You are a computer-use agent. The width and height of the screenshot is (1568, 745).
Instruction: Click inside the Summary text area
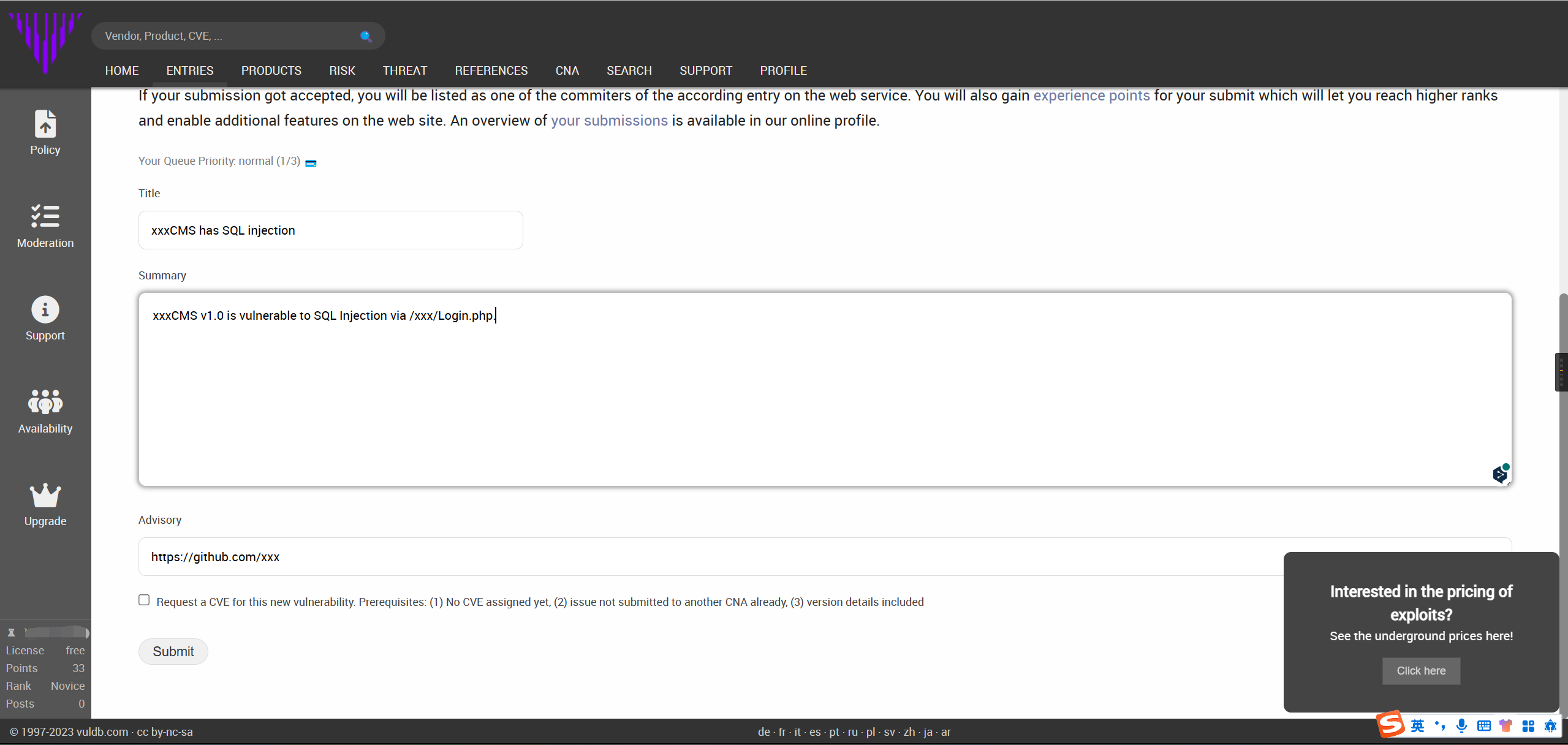(825, 390)
